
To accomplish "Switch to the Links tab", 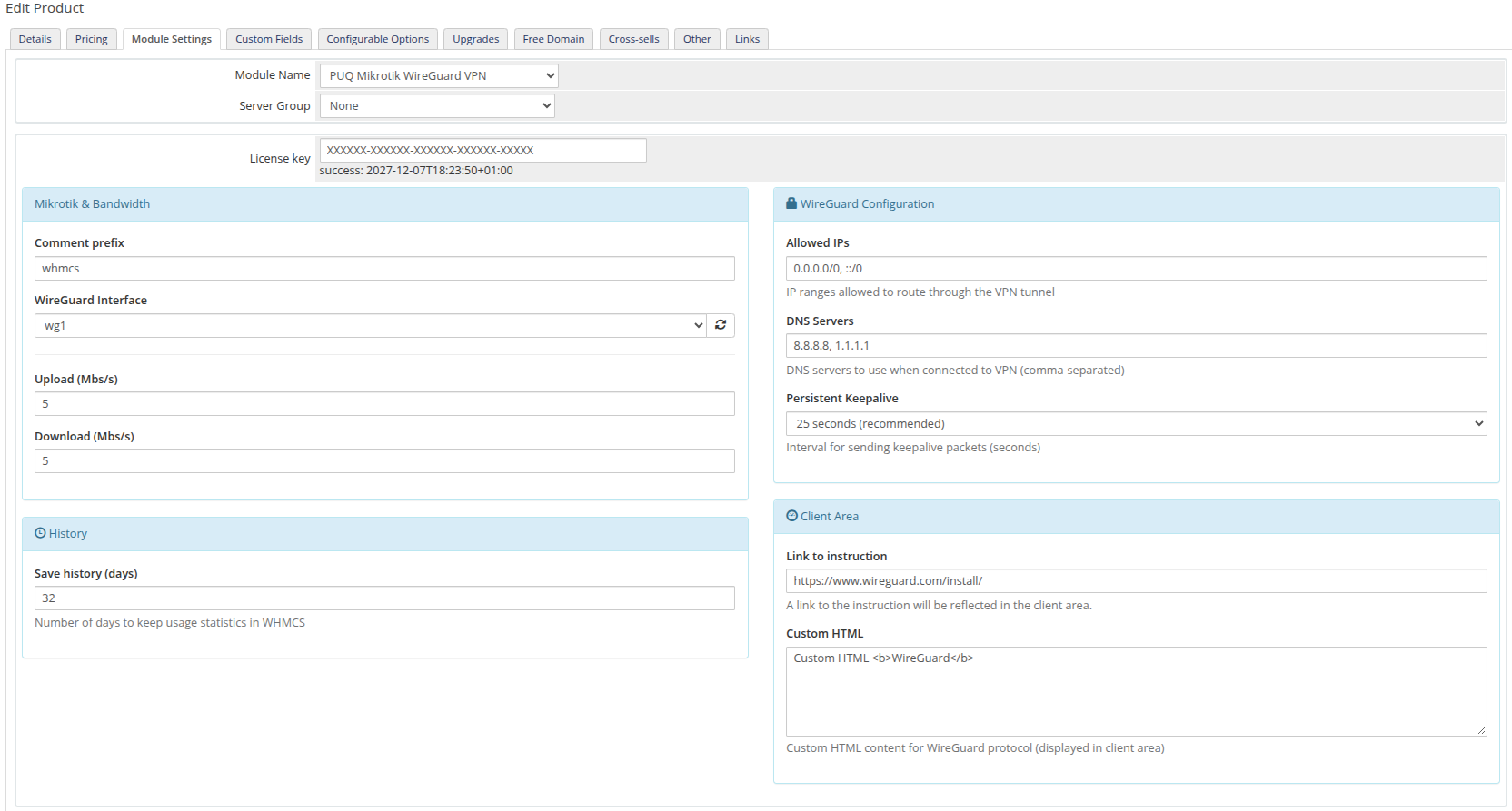I will [747, 39].
